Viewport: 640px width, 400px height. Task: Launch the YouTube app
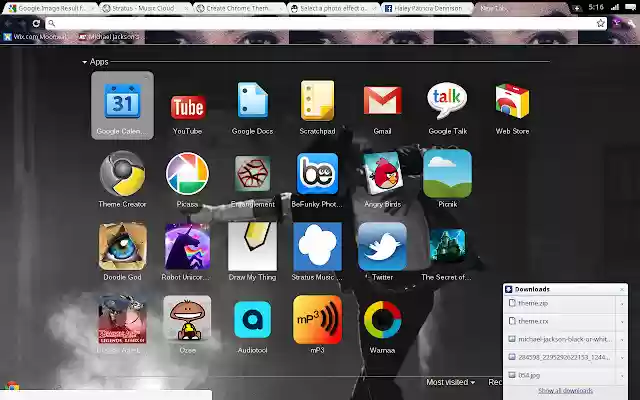pyautogui.click(x=187, y=108)
